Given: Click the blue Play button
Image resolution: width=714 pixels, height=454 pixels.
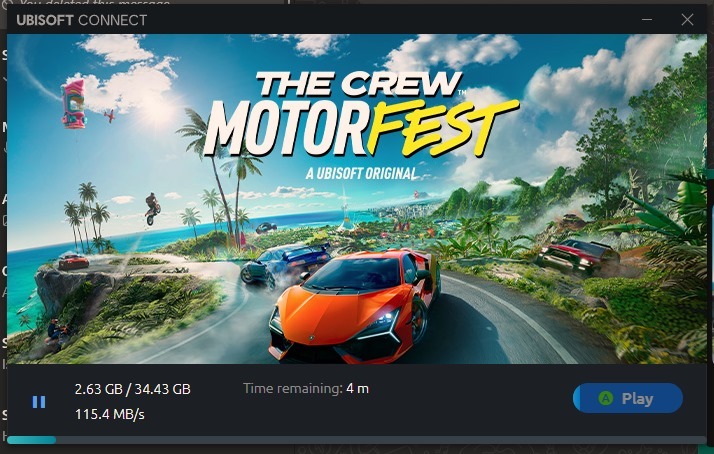Looking at the screenshot, I should click(627, 398).
